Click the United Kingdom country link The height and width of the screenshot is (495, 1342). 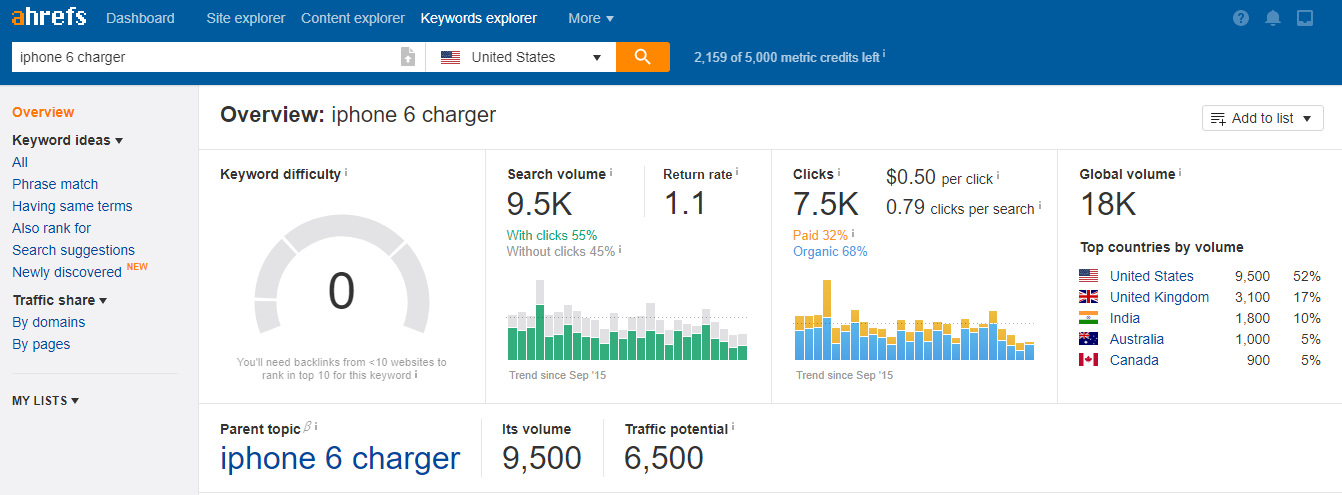pos(1159,297)
